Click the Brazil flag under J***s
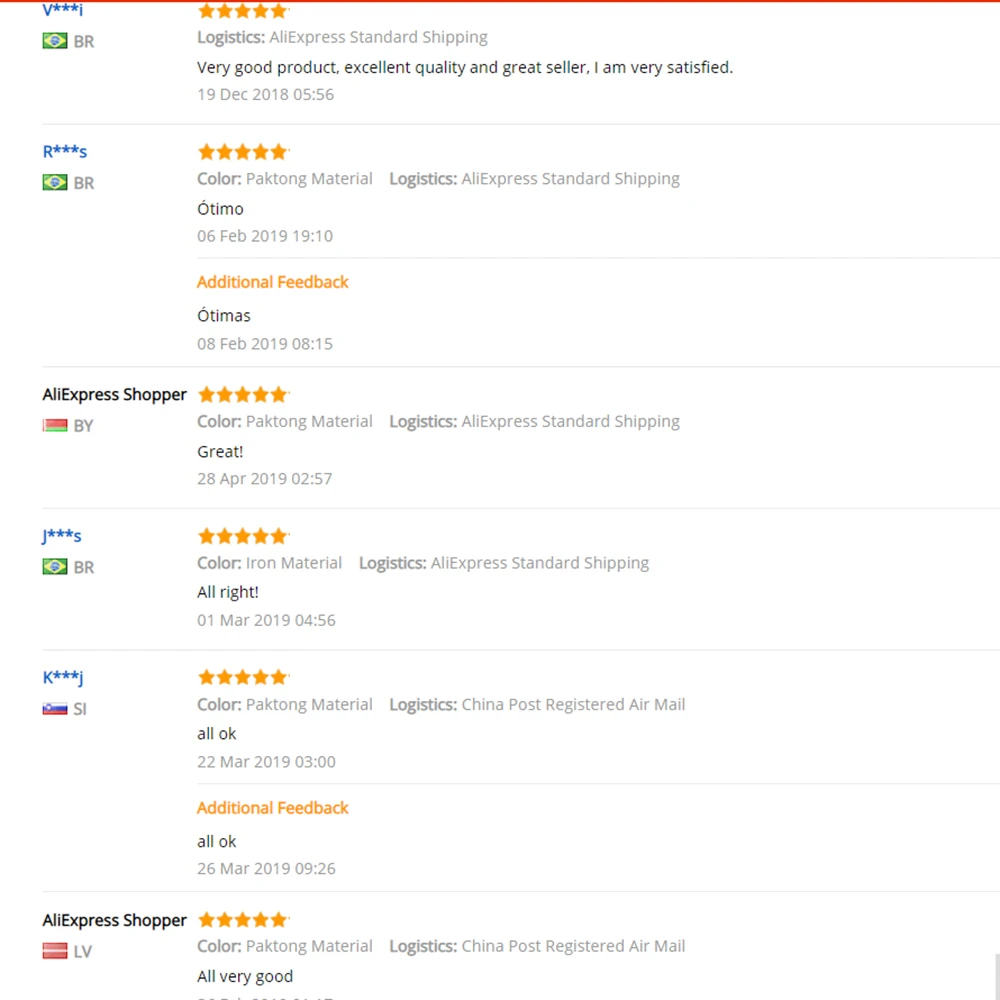Image resolution: width=1000 pixels, height=1000 pixels. [x=55, y=567]
